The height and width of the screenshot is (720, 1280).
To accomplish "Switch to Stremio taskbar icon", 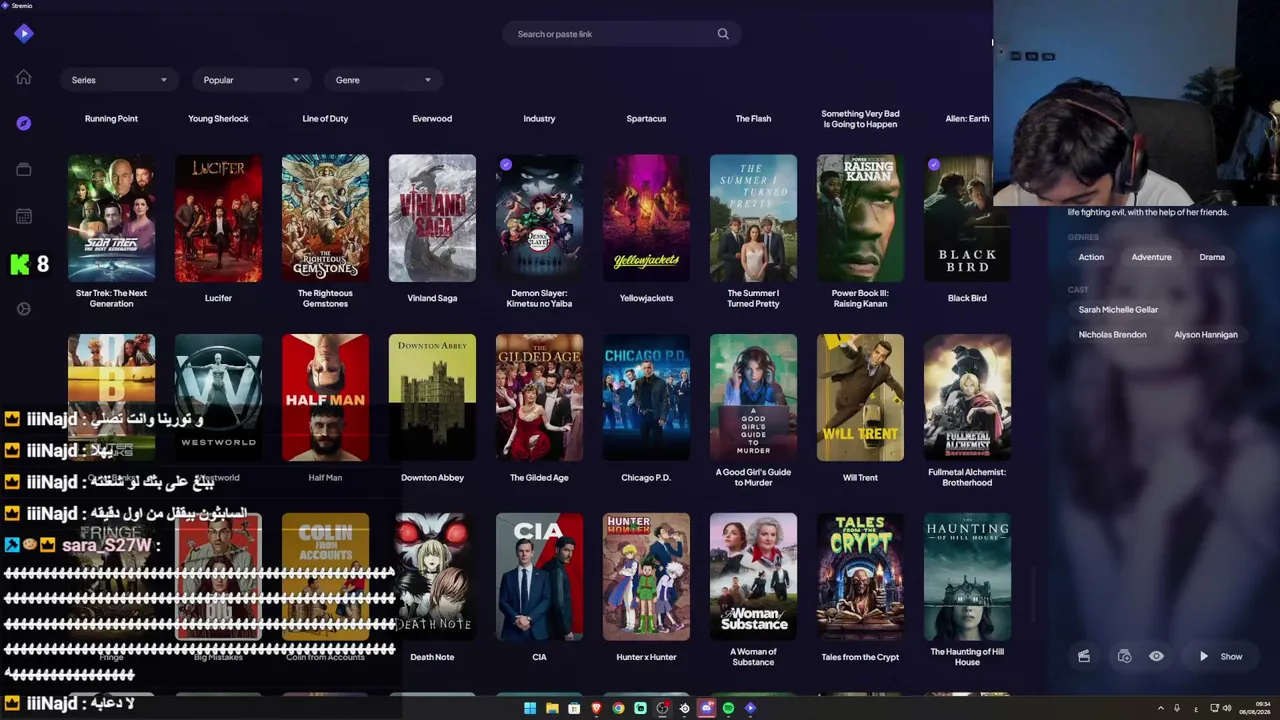I will tap(750, 708).
